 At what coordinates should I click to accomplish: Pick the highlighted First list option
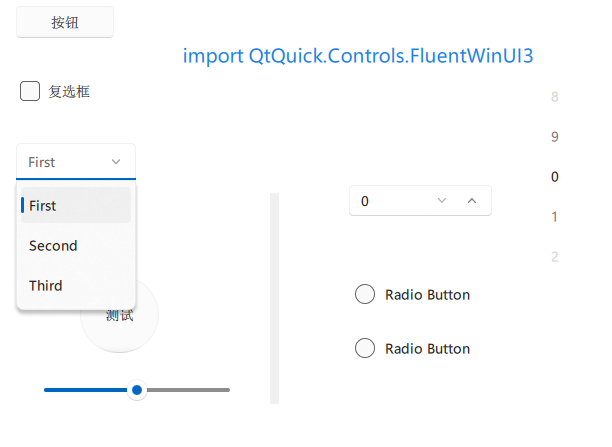pos(76,205)
